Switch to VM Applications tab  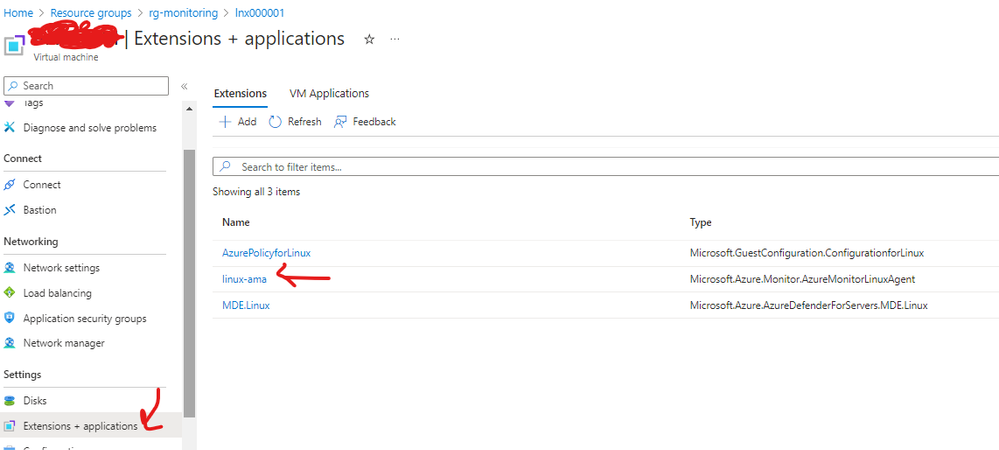tap(329, 93)
